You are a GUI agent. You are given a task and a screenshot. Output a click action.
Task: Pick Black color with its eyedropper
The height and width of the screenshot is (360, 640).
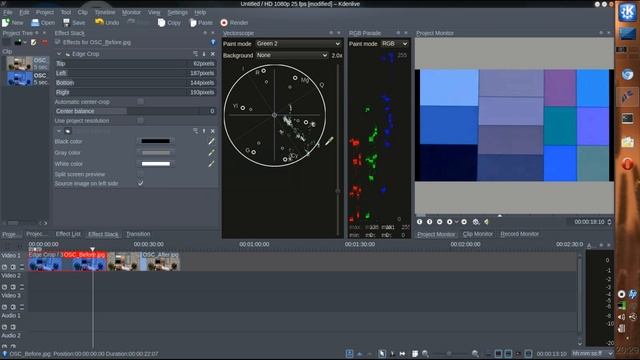211,141
